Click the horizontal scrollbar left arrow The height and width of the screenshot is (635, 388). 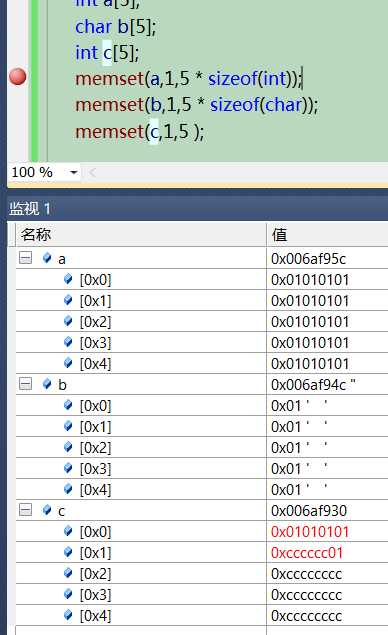click(92, 173)
